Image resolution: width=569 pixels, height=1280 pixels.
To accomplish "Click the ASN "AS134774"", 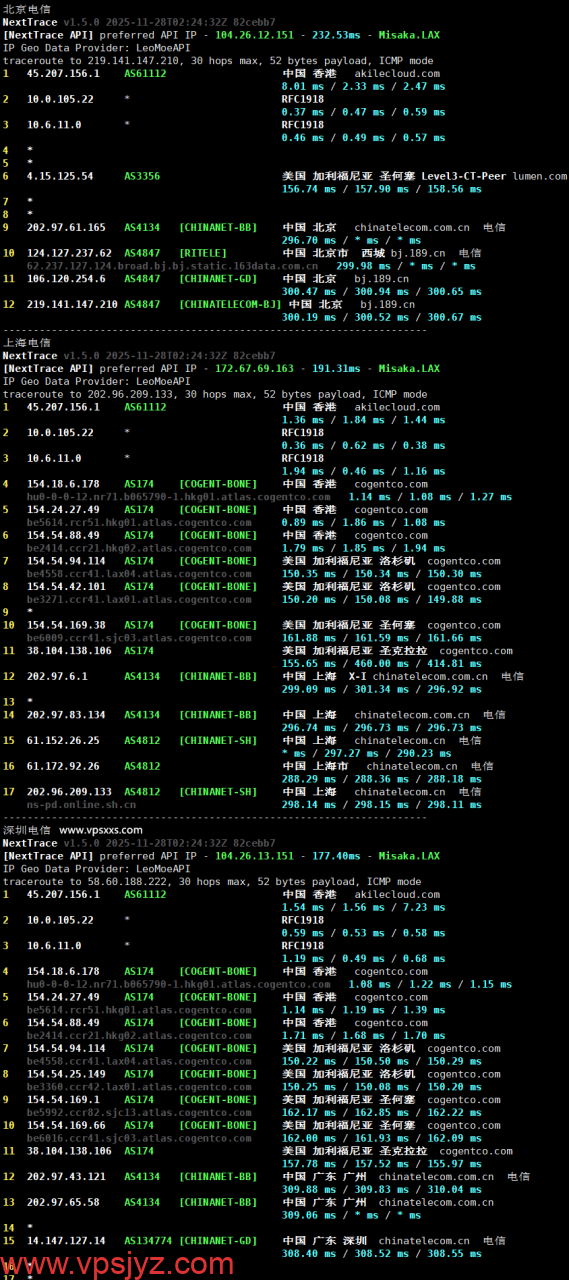I will point(148,1241).
